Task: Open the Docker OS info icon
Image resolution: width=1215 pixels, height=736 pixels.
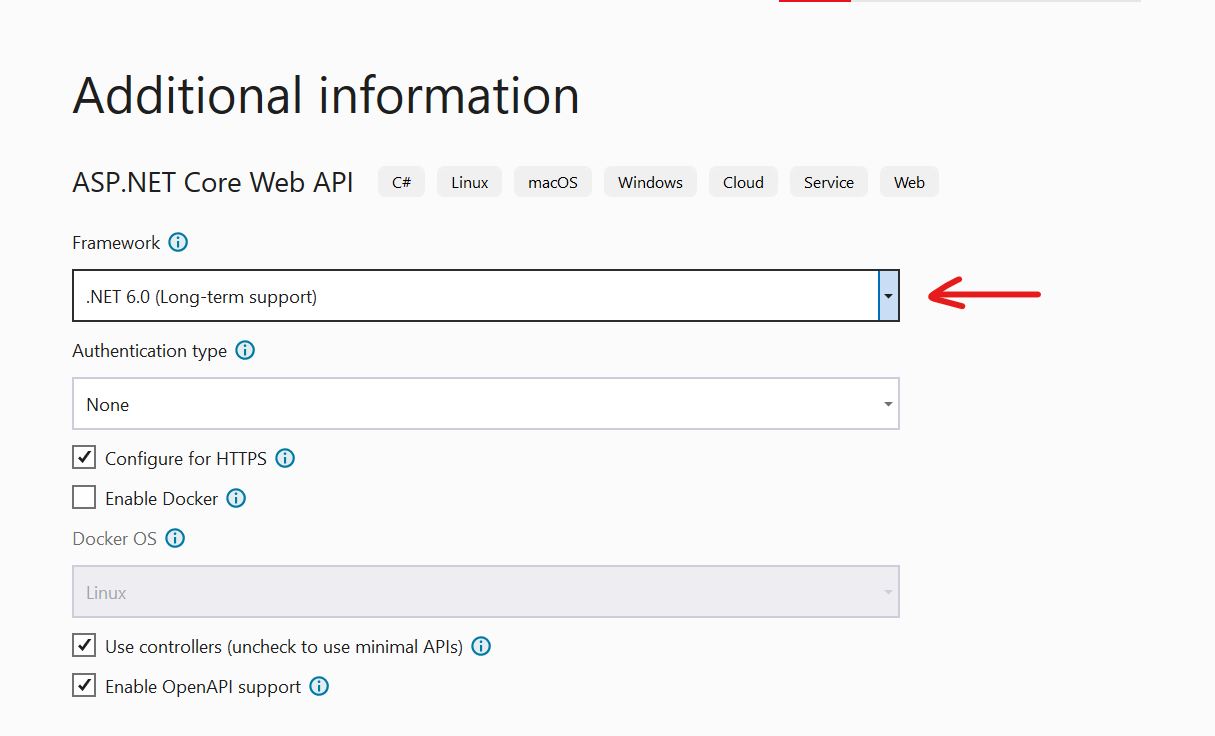Action: tap(175, 538)
